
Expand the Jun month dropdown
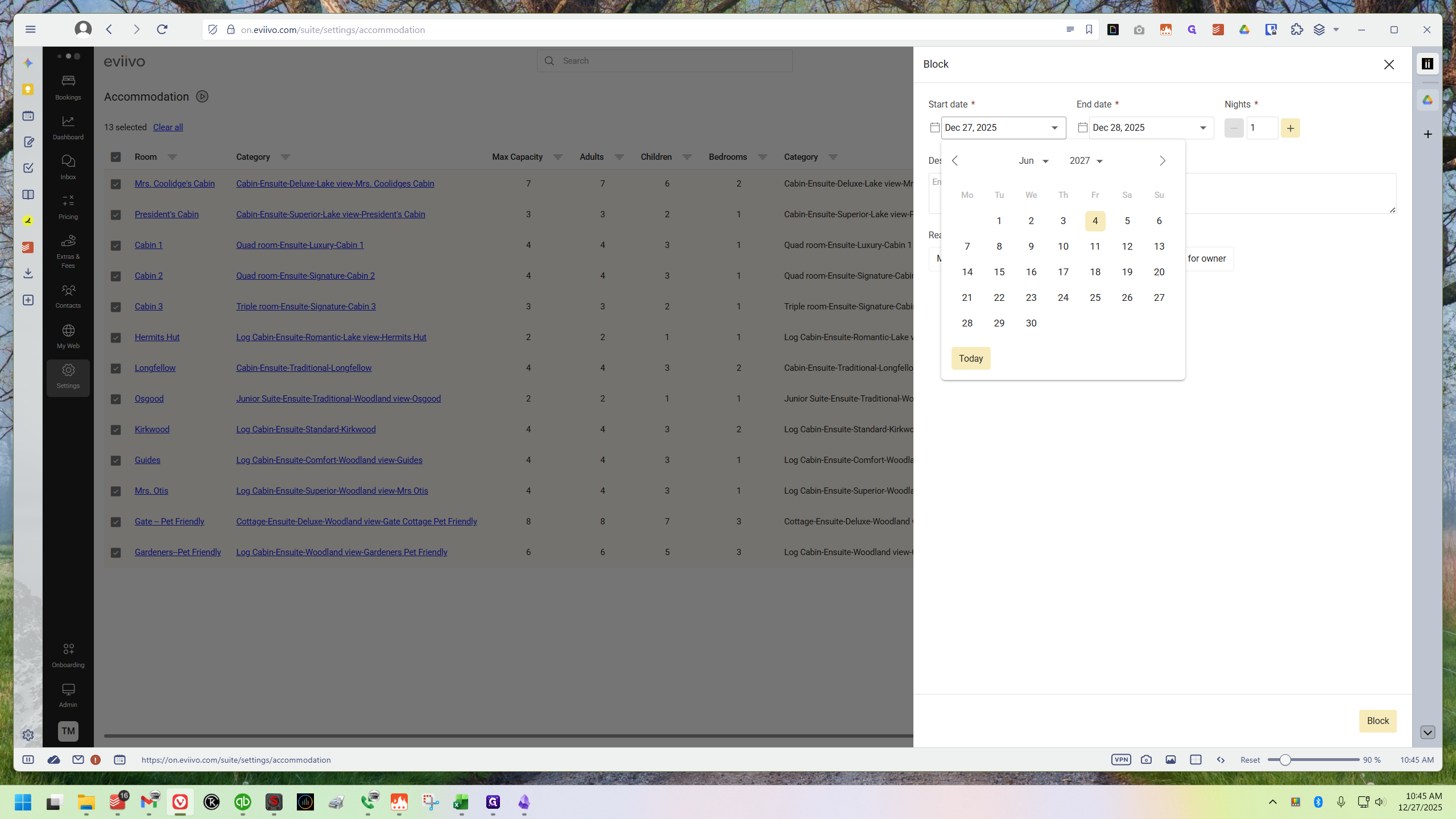click(x=1033, y=161)
